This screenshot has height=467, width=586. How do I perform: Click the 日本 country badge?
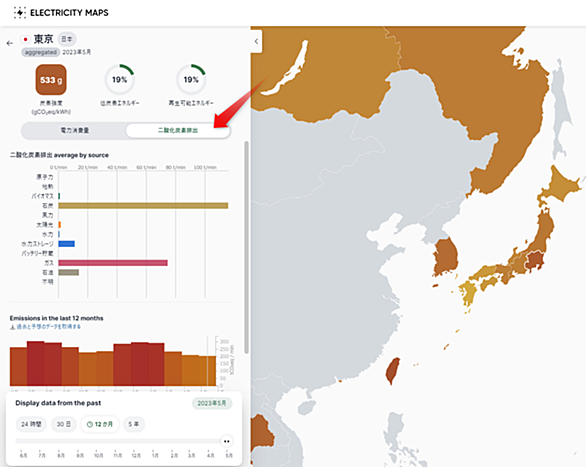pos(67,39)
